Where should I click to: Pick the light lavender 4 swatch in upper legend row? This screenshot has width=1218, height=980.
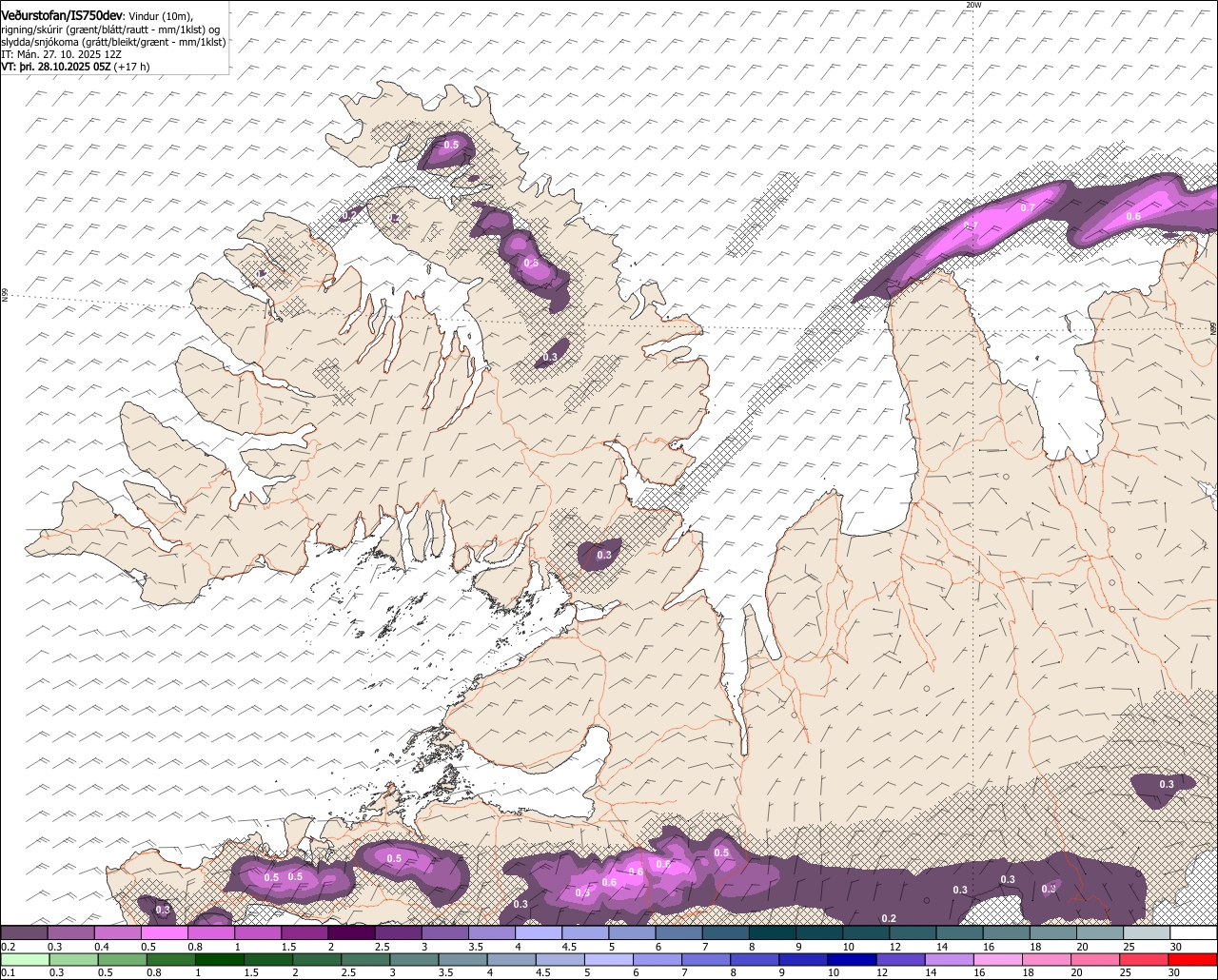point(539,933)
